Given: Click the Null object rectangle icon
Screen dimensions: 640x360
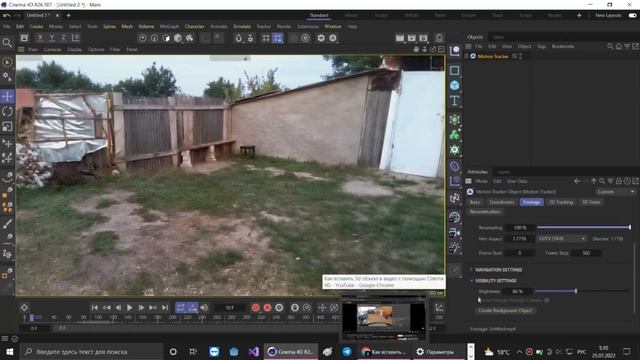Looking at the screenshot, I should tap(454, 70).
